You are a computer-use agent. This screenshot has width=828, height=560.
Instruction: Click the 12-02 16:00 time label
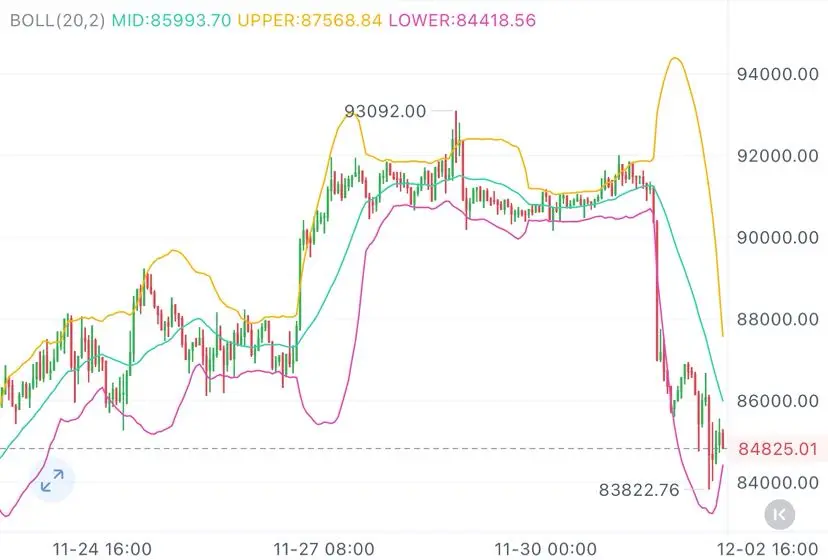768,549
